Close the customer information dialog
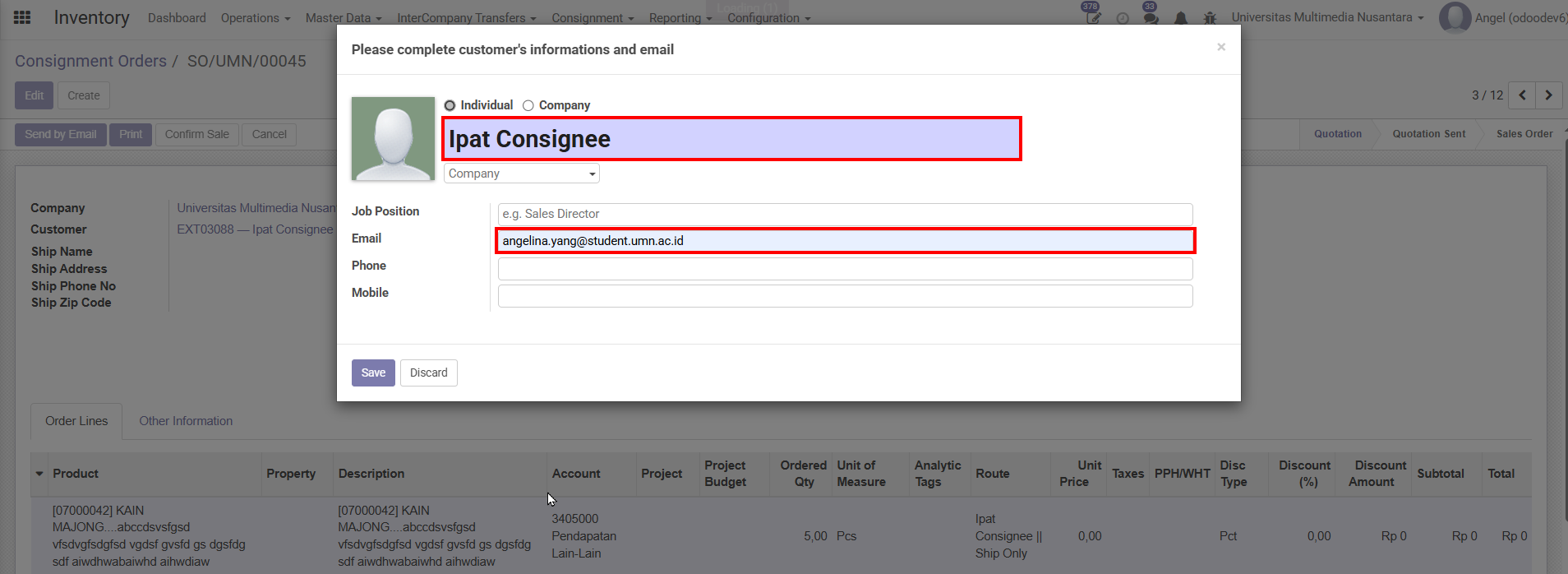The height and width of the screenshot is (574, 1568). tap(1220, 47)
